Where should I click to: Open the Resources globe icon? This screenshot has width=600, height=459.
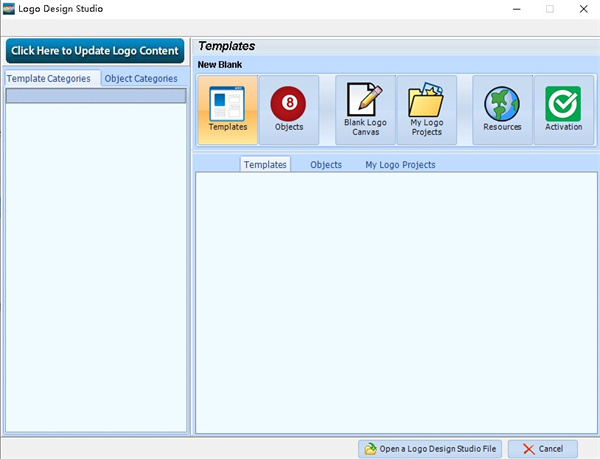click(502, 110)
